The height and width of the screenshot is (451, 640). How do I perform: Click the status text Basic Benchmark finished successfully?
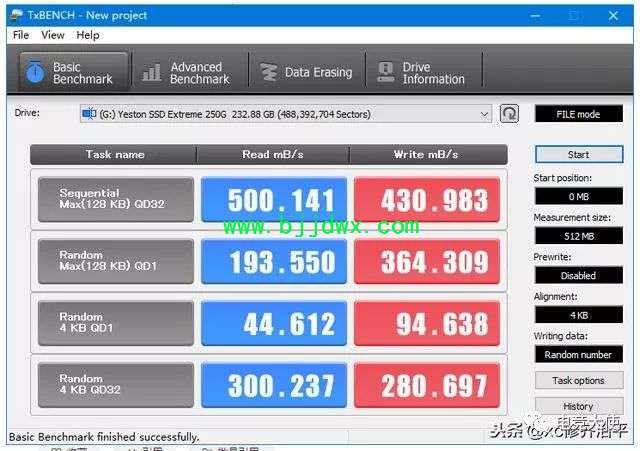[104, 437]
